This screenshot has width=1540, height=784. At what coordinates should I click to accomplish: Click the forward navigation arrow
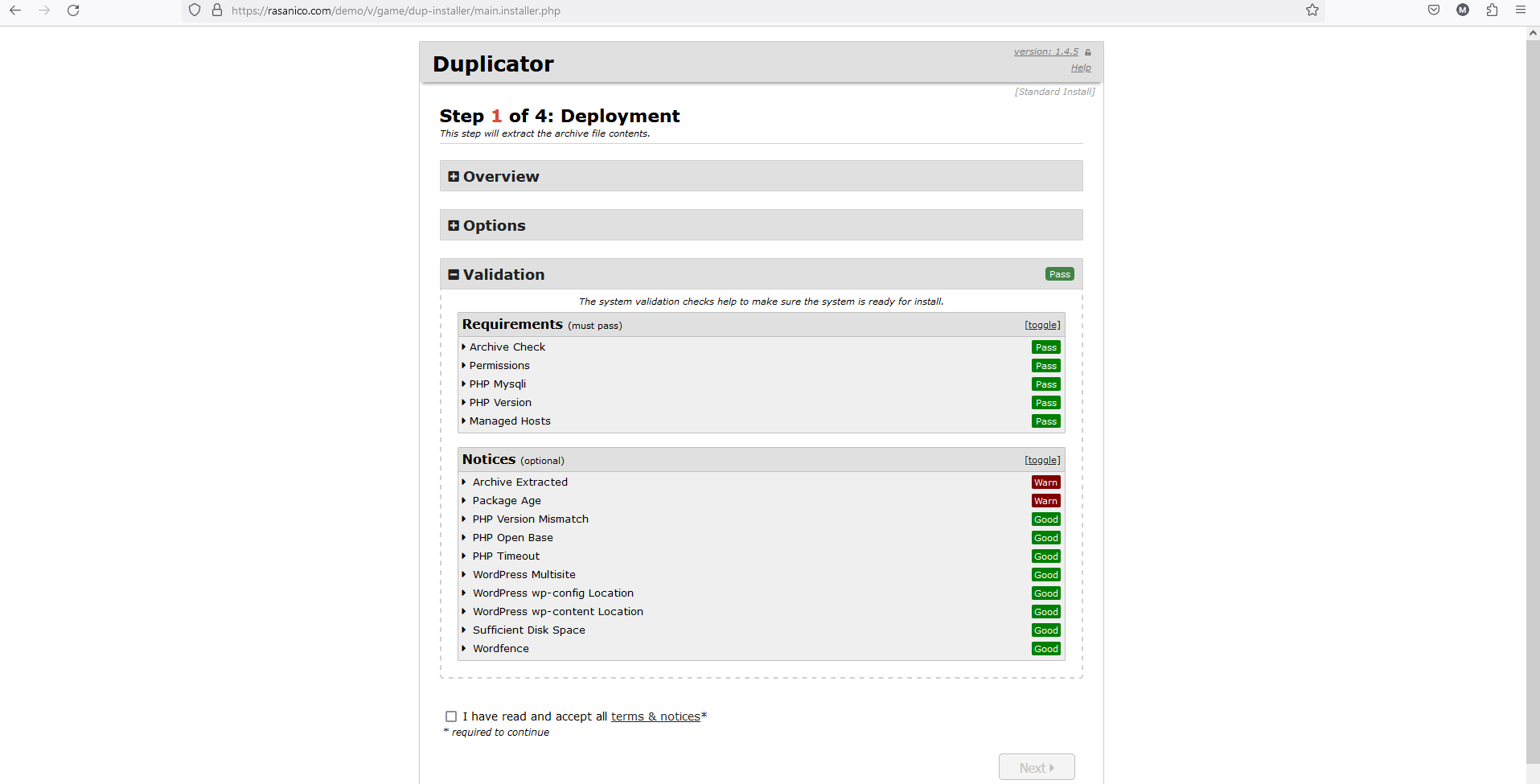click(44, 10)
